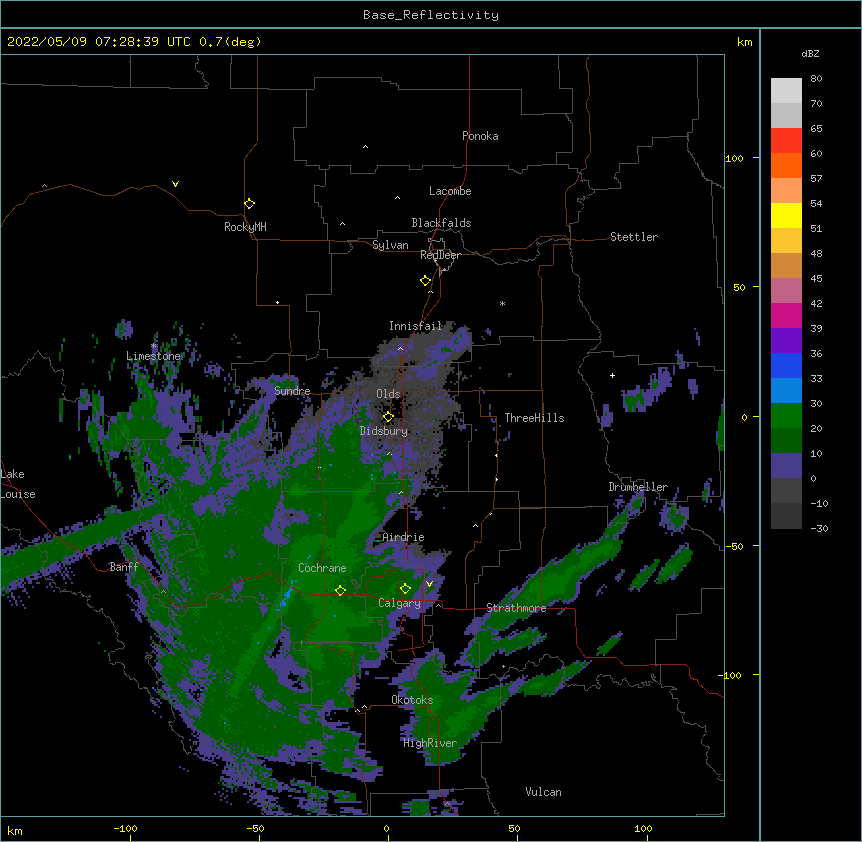Click the Vulcan city label
The height and width of the screenshot is (842, 862).
tap(543, 792)
